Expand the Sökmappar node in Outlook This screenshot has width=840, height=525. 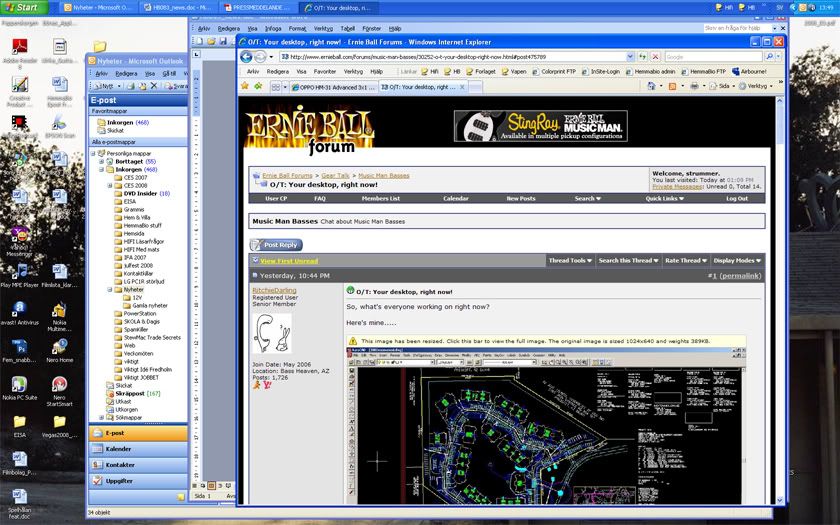point(101,417)
